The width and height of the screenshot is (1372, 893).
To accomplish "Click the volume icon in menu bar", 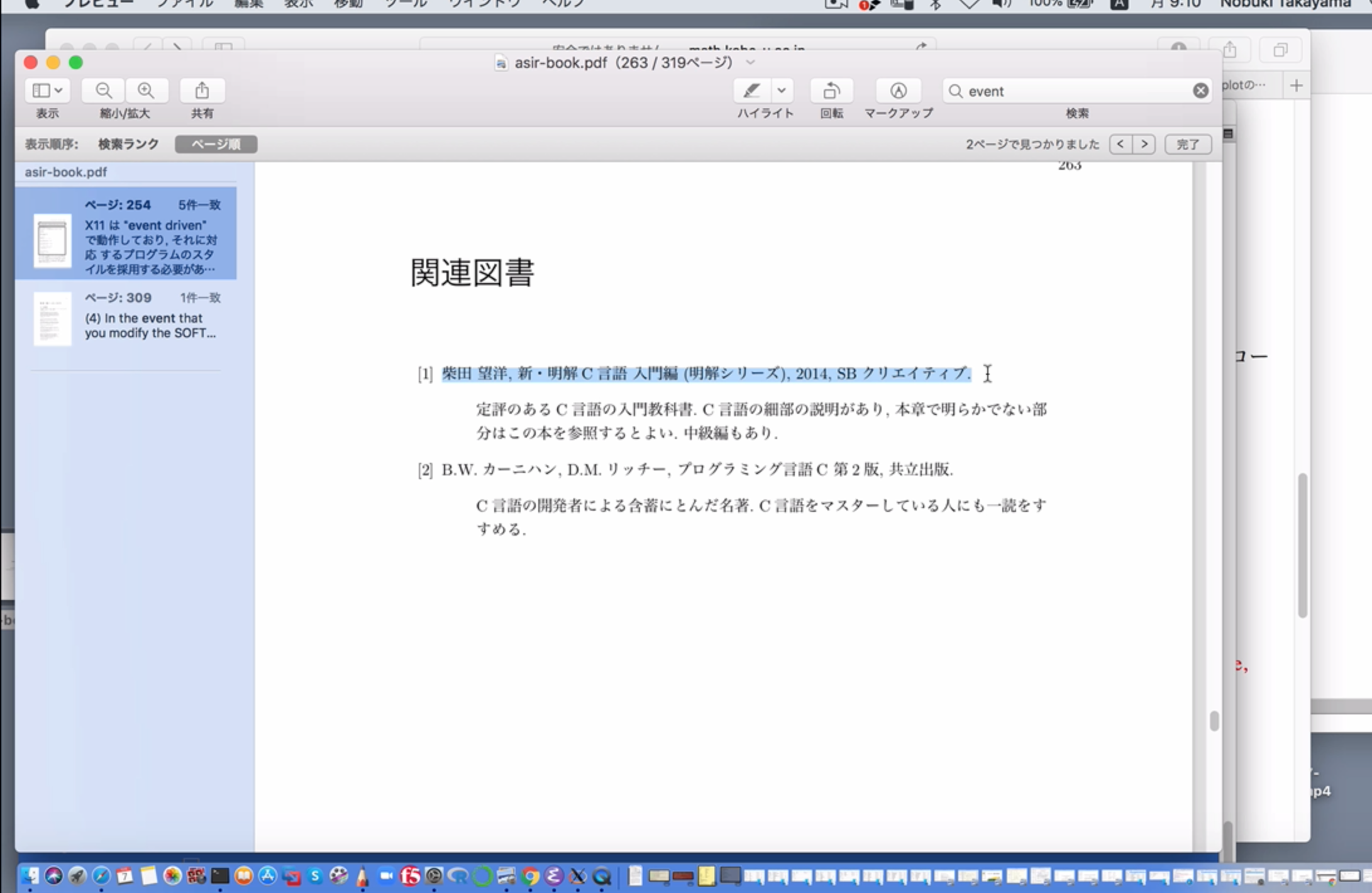I will click(x=1001, y=4).
